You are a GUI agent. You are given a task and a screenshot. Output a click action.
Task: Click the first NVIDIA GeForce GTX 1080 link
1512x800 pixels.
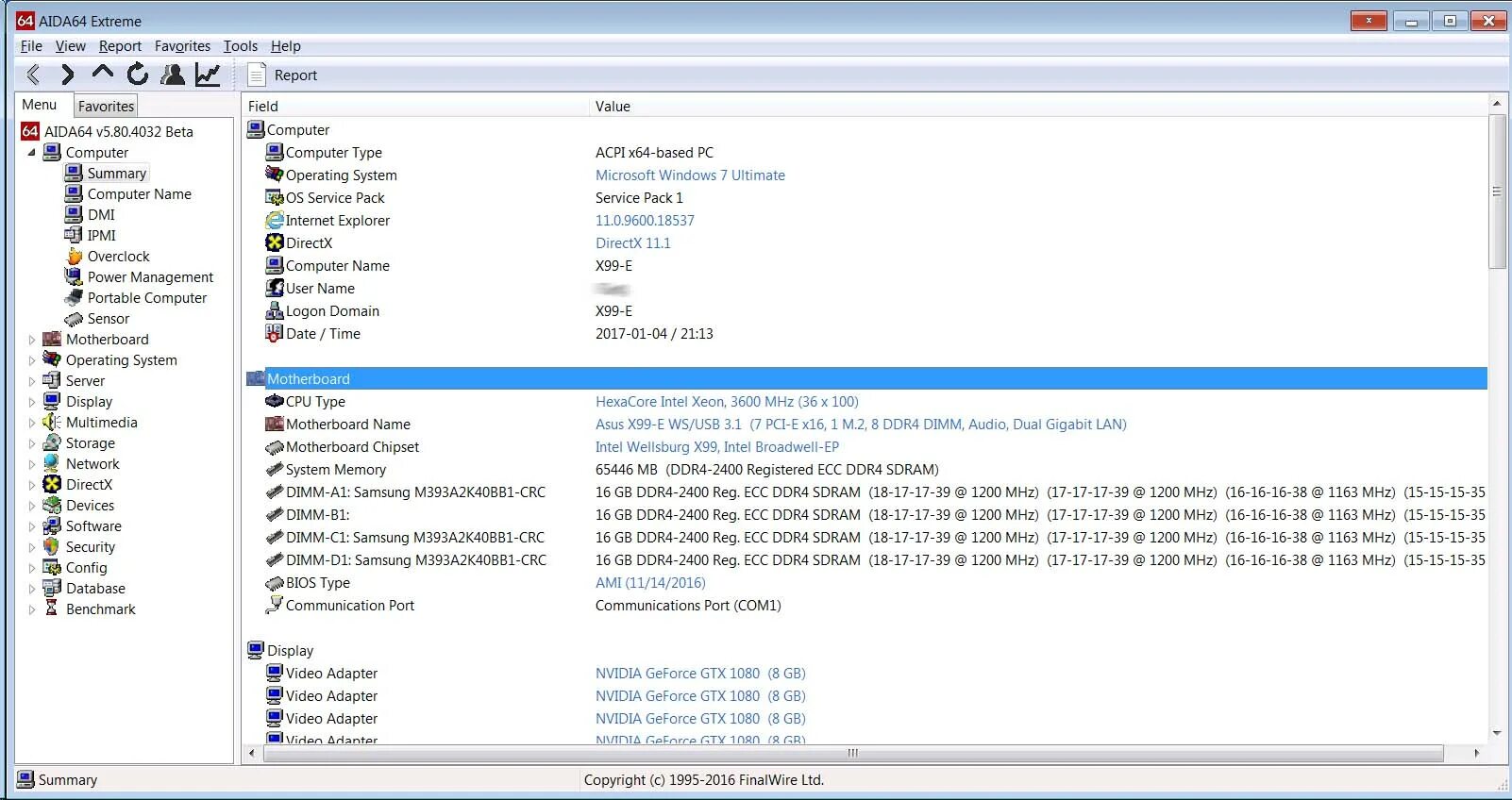[x=700, y=674]
